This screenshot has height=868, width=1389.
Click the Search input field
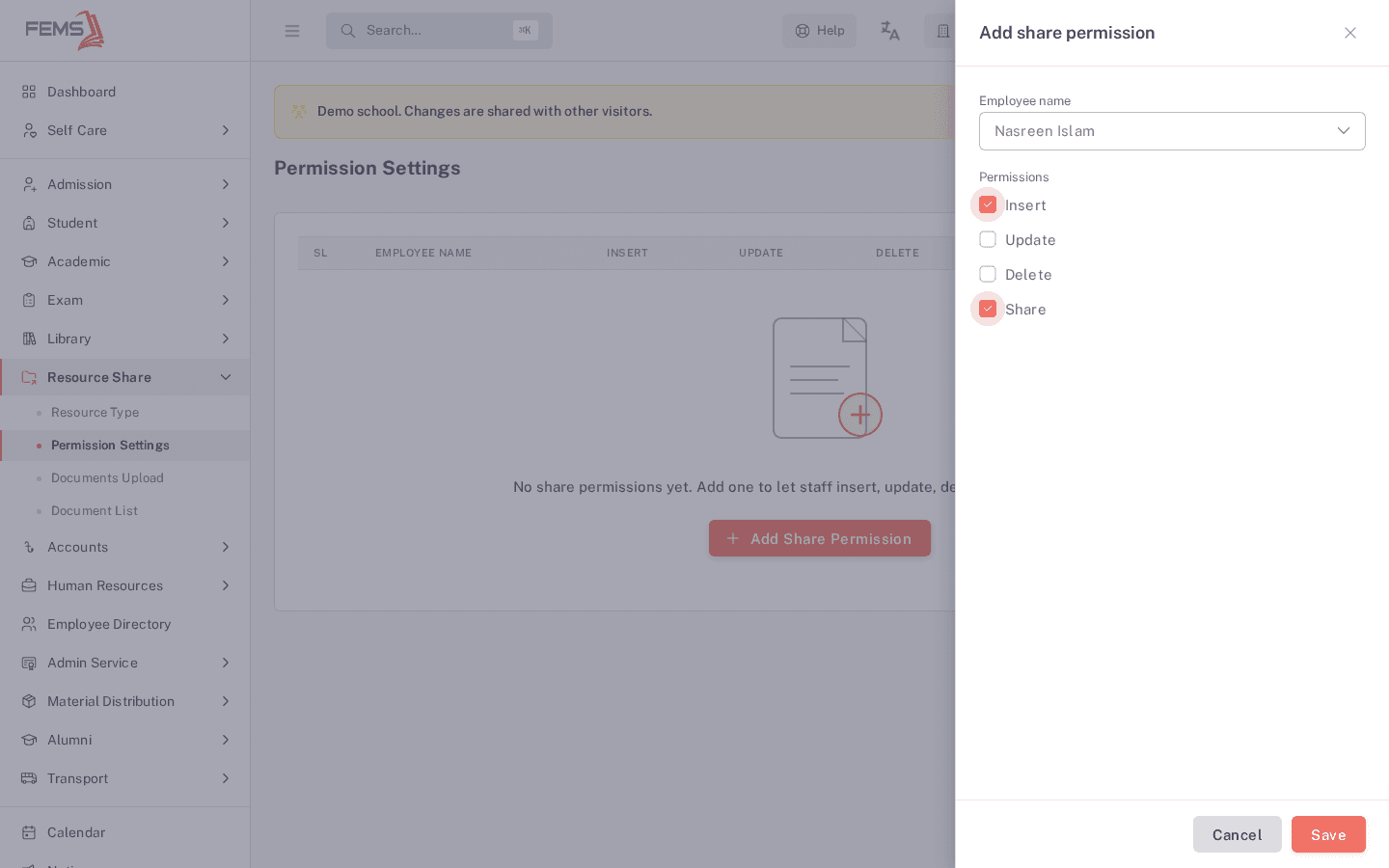pyautogui.click(x=439, y=31)
